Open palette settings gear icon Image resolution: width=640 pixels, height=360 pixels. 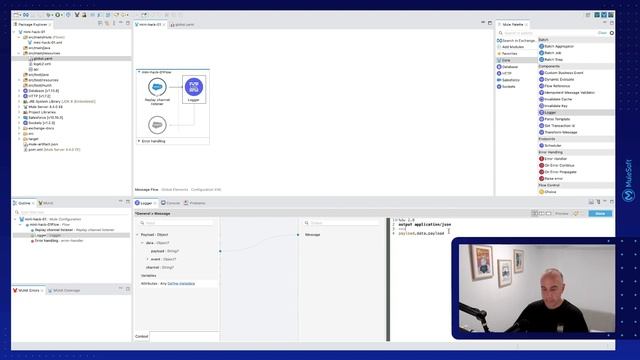tap(612, 33)
